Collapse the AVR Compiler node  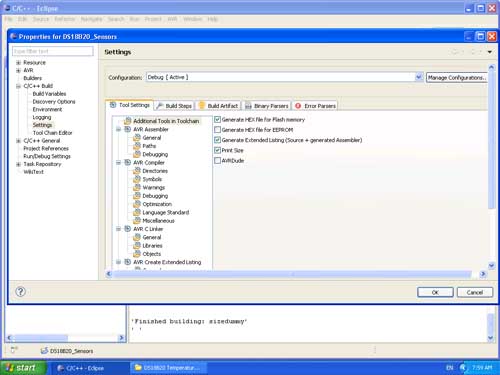(118, 162)
